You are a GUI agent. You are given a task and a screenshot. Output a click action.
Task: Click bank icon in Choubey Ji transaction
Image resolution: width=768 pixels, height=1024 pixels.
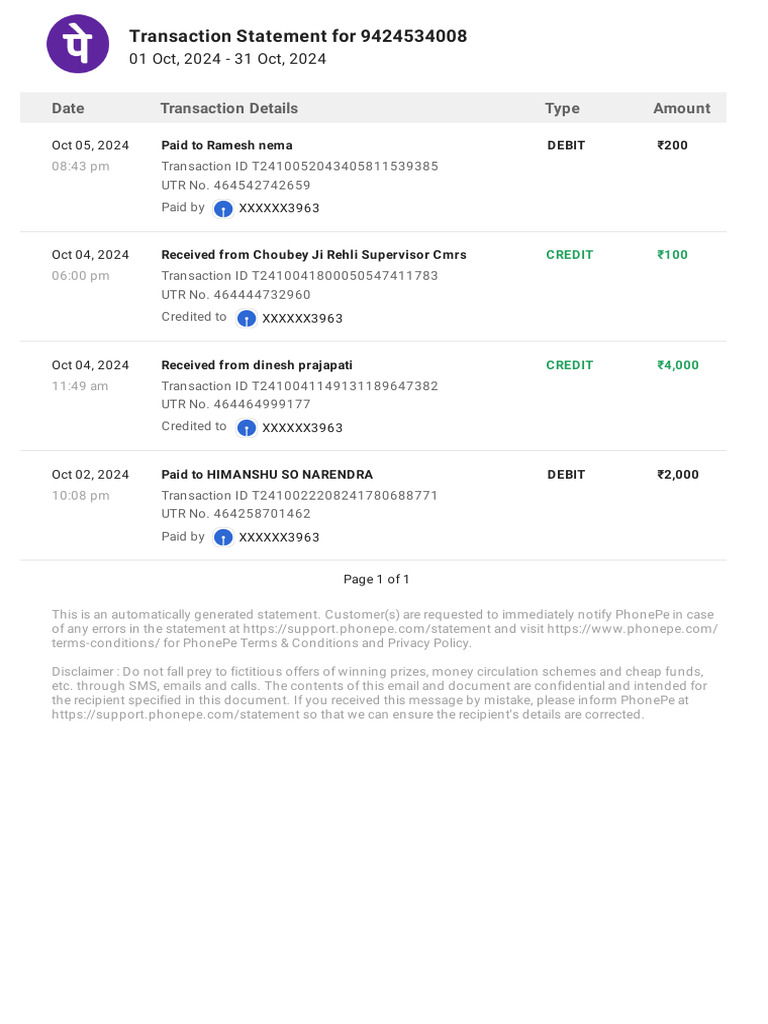click(246, 318)
